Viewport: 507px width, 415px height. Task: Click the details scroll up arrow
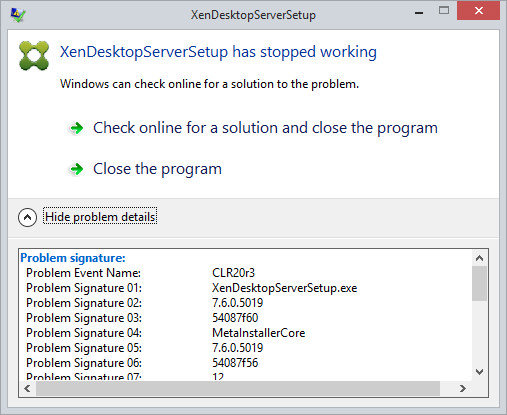(x=479, y=258)
